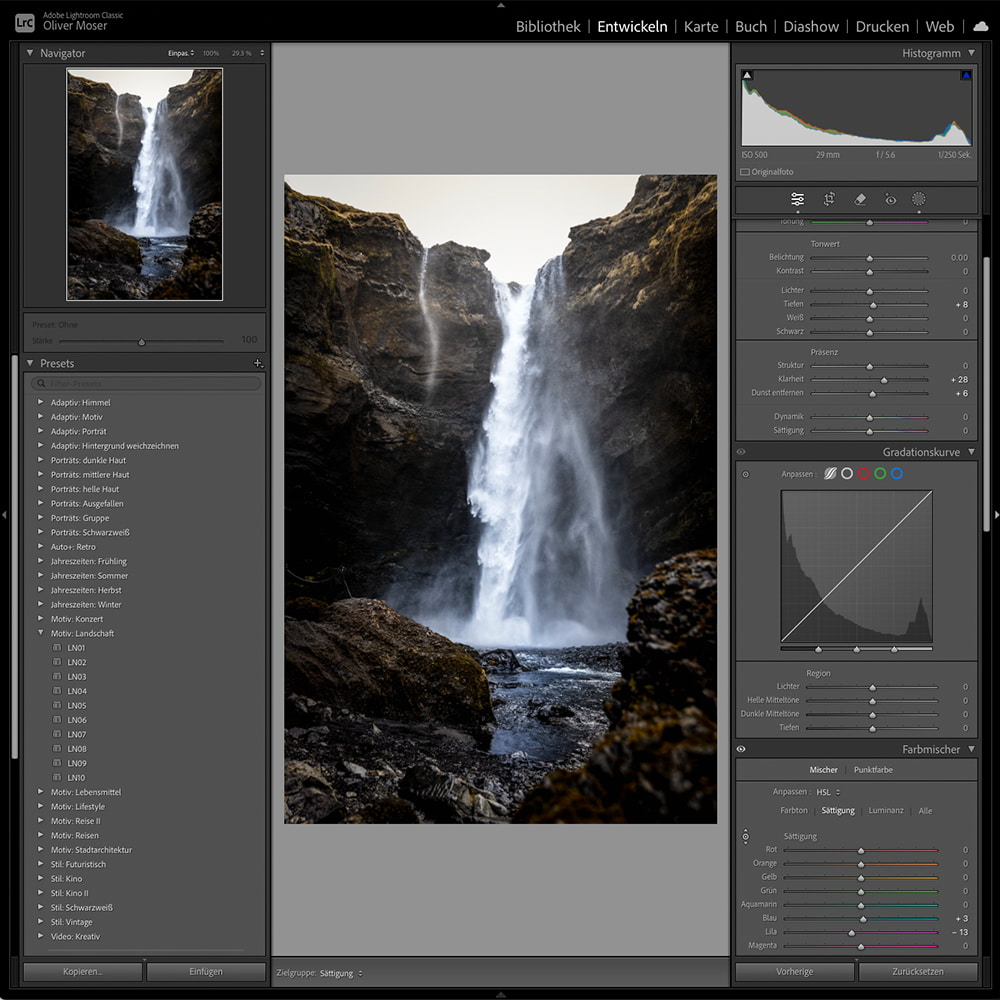
Task: Select the parametric curve mode icon
Action: pos(830,473)
